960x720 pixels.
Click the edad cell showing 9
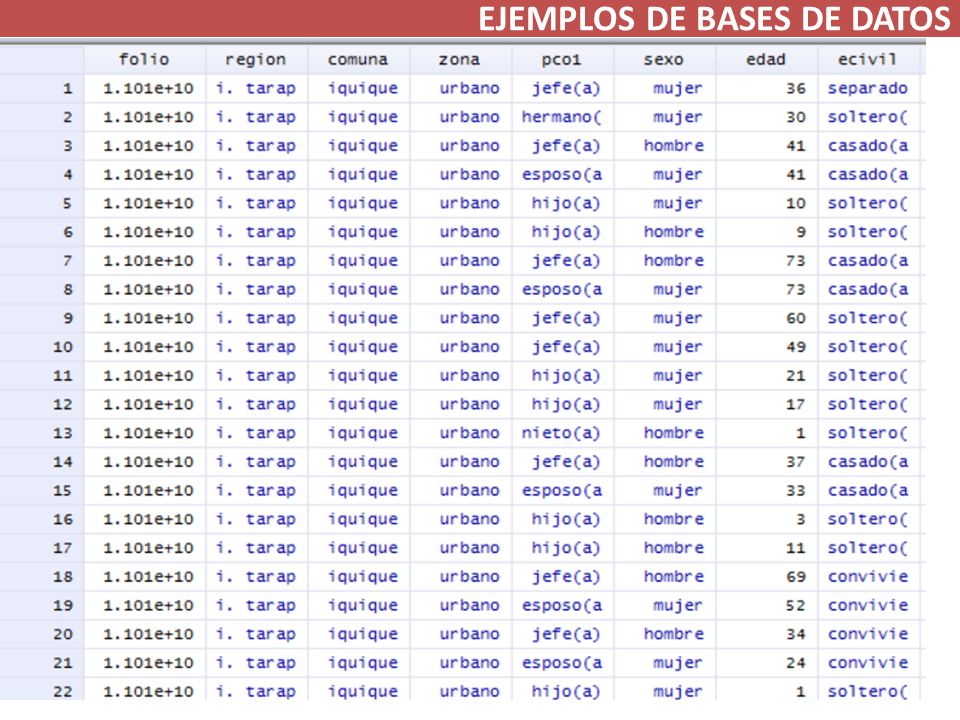[767, 232]
